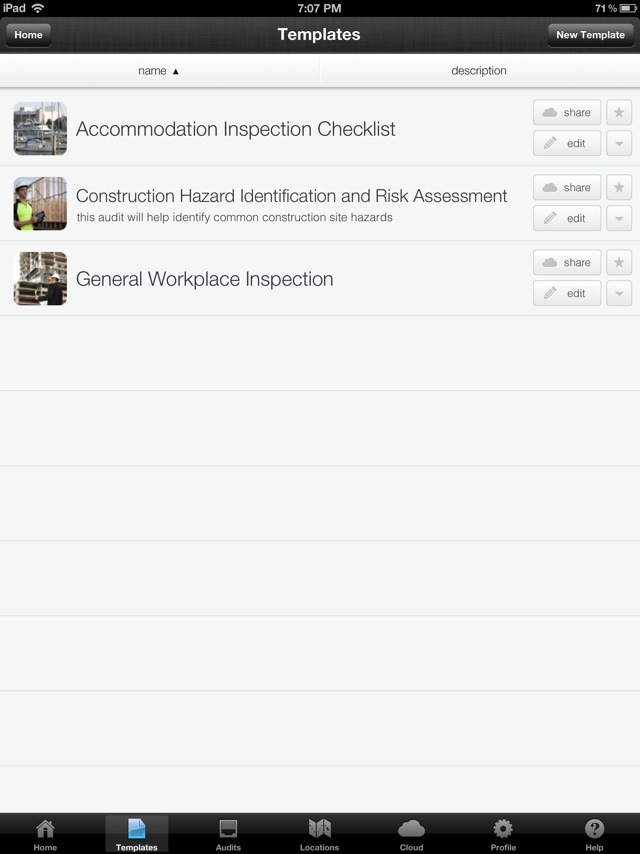
Task: Expand dropdown arrow for Accommodation Inspection Checklist
Action: [619, 143]
